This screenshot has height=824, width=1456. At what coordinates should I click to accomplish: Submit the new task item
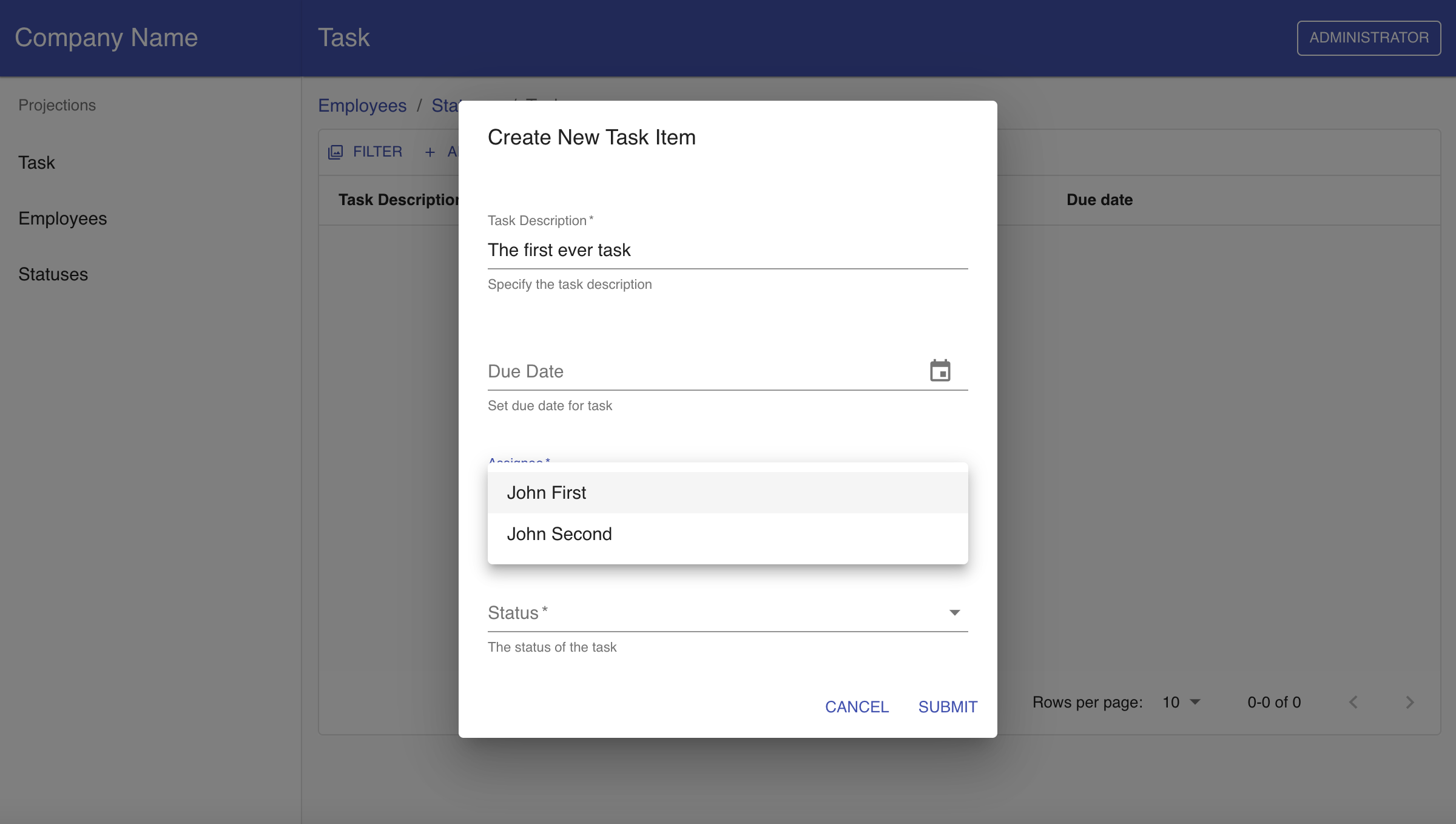947,706
